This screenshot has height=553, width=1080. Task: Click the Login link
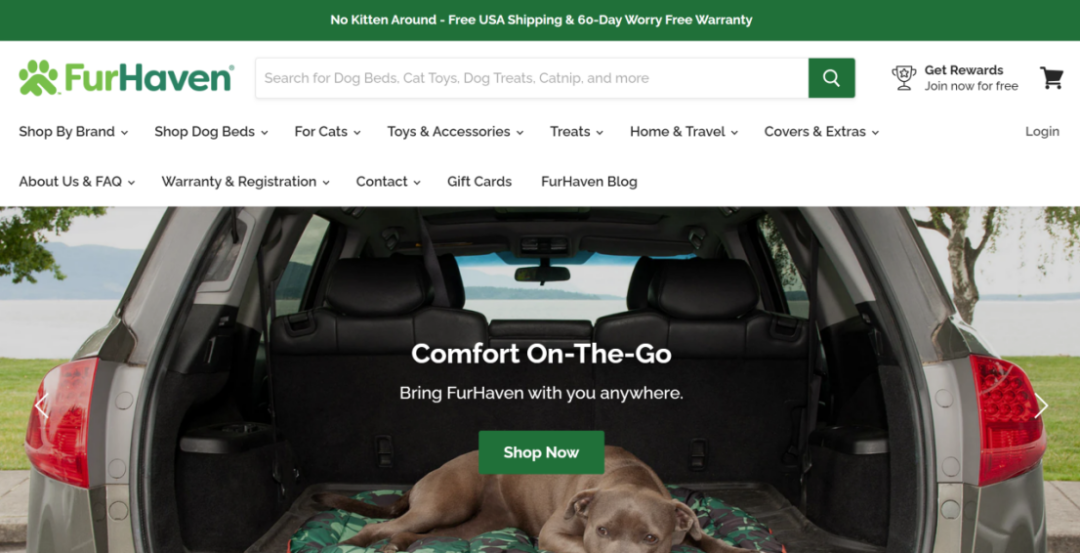click(x=1042, y=132)
